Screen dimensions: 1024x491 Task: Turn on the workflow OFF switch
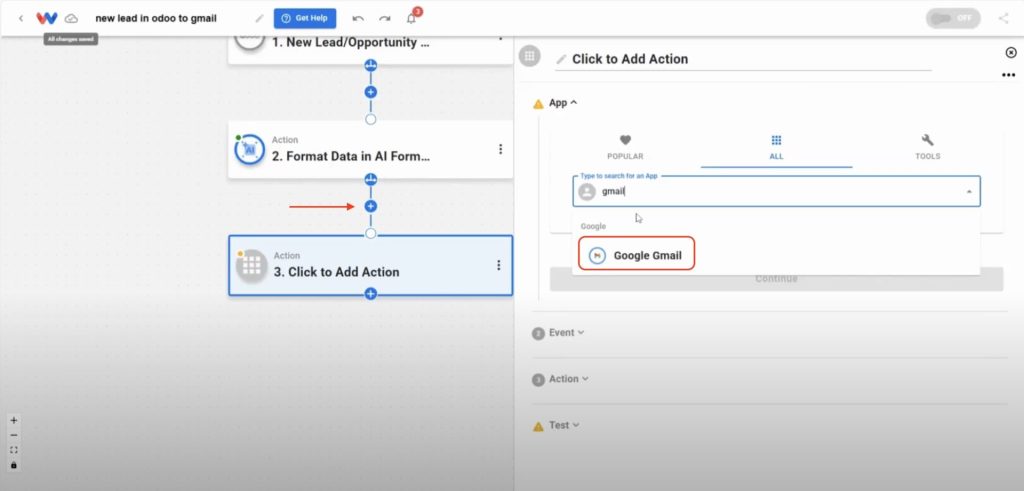tap(953, 18)
